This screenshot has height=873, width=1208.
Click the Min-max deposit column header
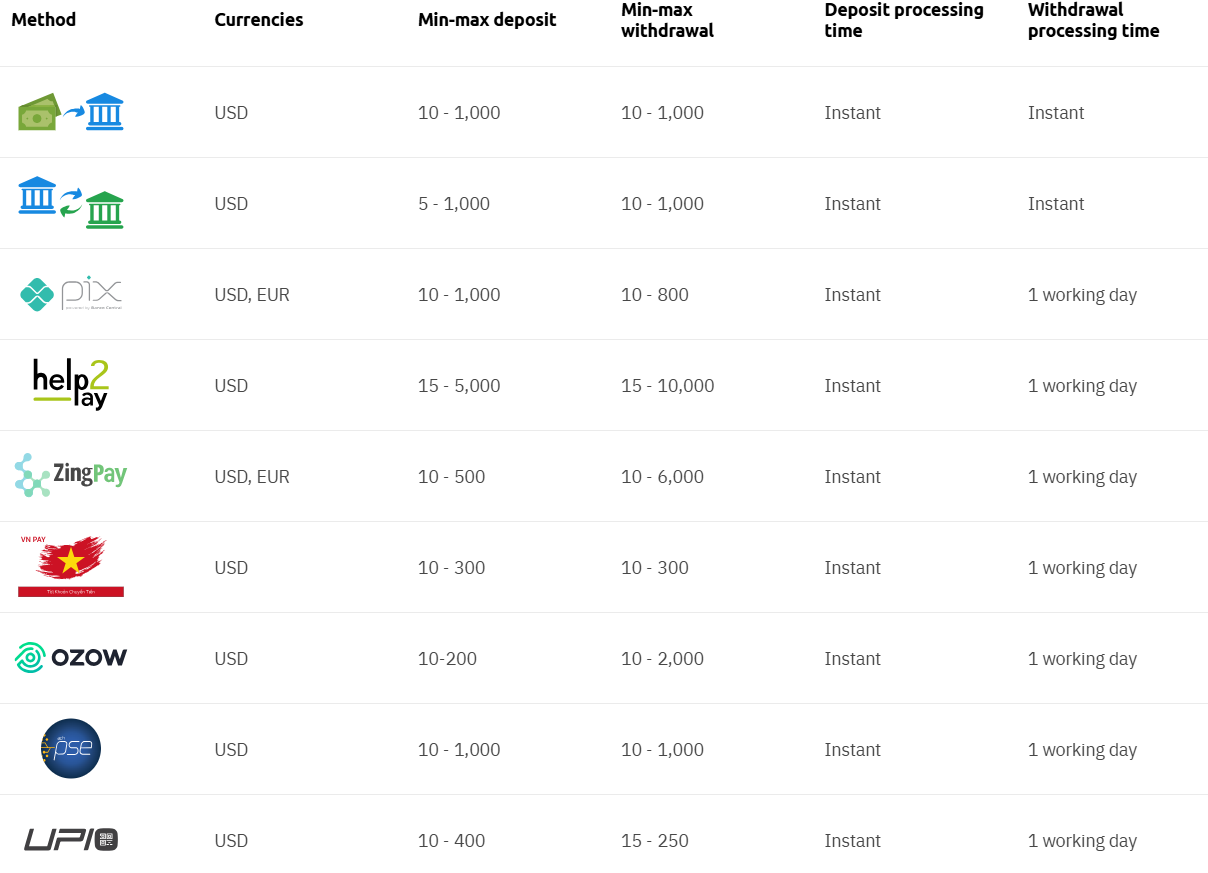pos(487,20)
